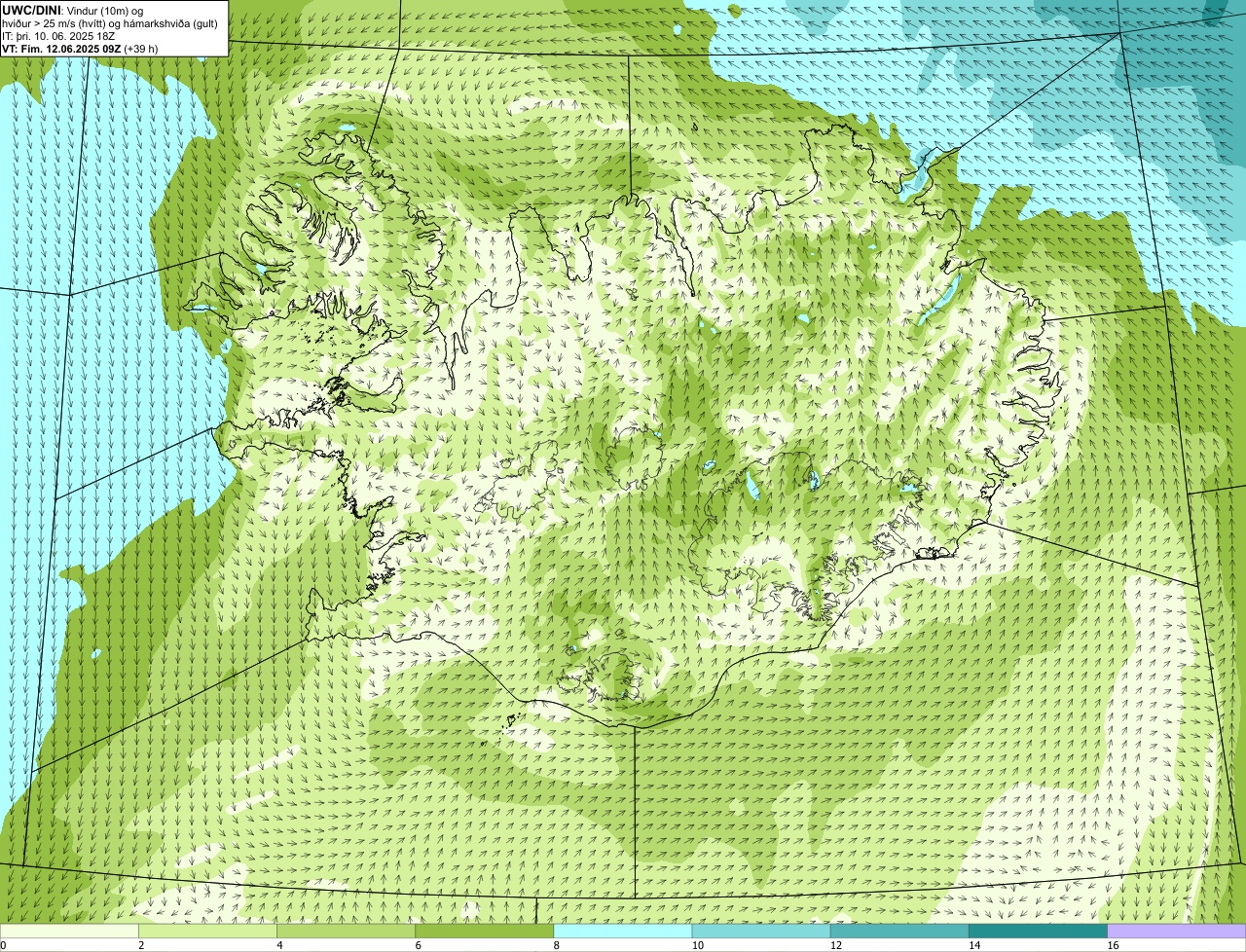Click the medium green 4–6 legend swatch

coord(347,931)
